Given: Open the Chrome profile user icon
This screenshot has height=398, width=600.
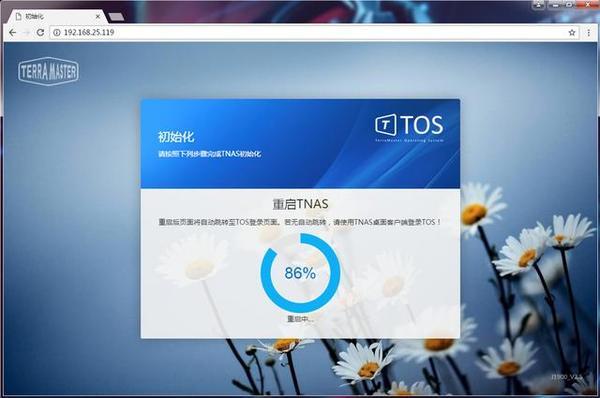Looking at the screenshot, I should 539,5.
